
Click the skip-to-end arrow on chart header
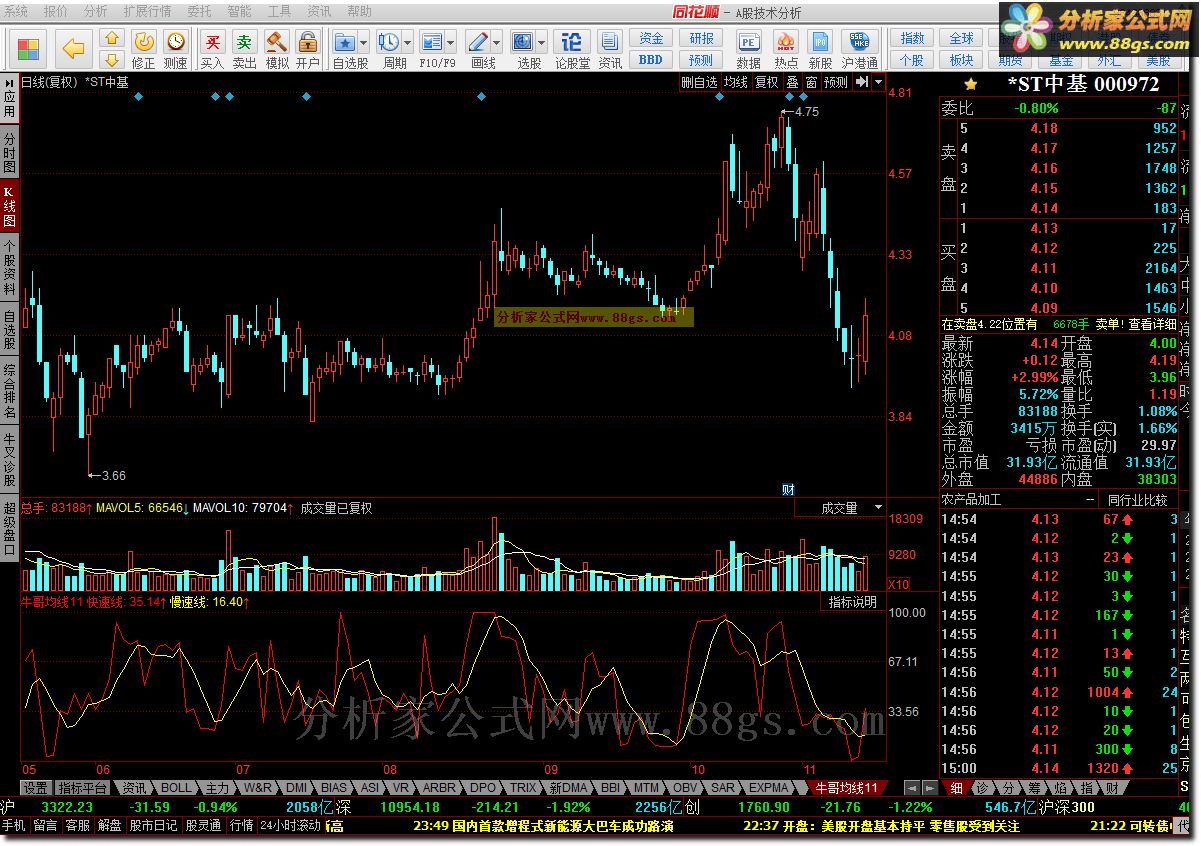click(x=862, y=82)
